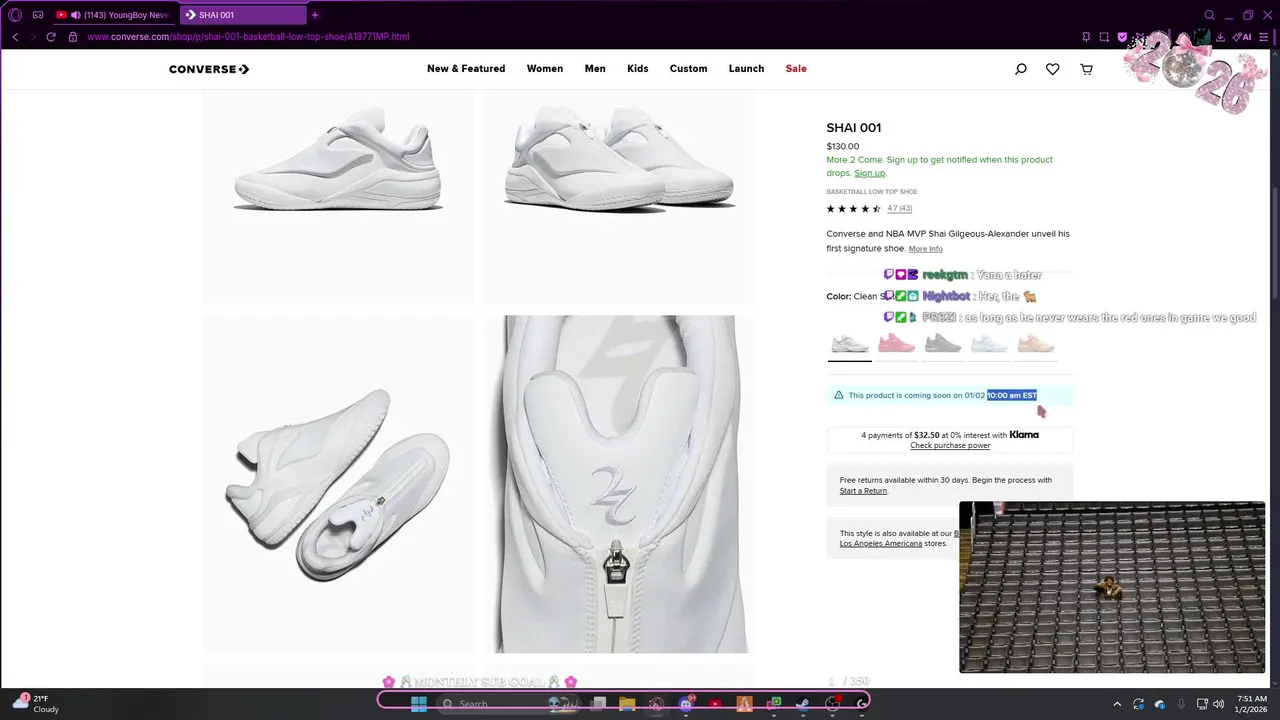1280x720 pixels.
Task: Click the snapshot capture icon
Action: [1104, 37]
